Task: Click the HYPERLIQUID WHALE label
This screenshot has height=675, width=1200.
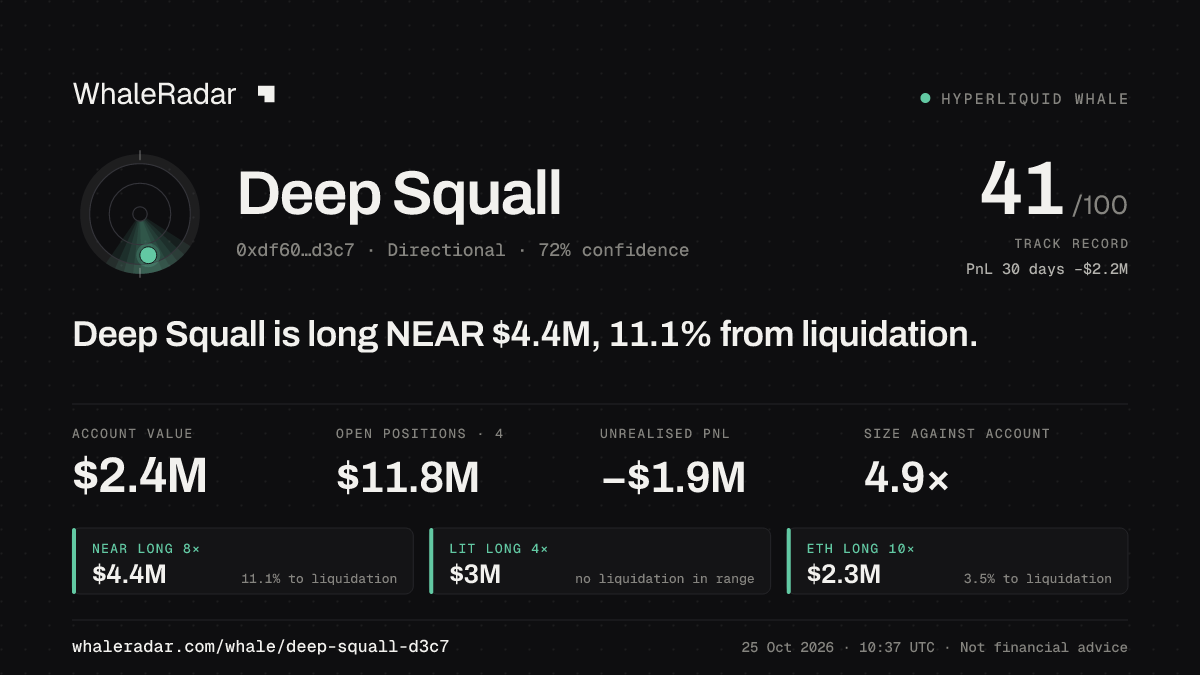Action: pyautogui.click(x=1035, y=99)
